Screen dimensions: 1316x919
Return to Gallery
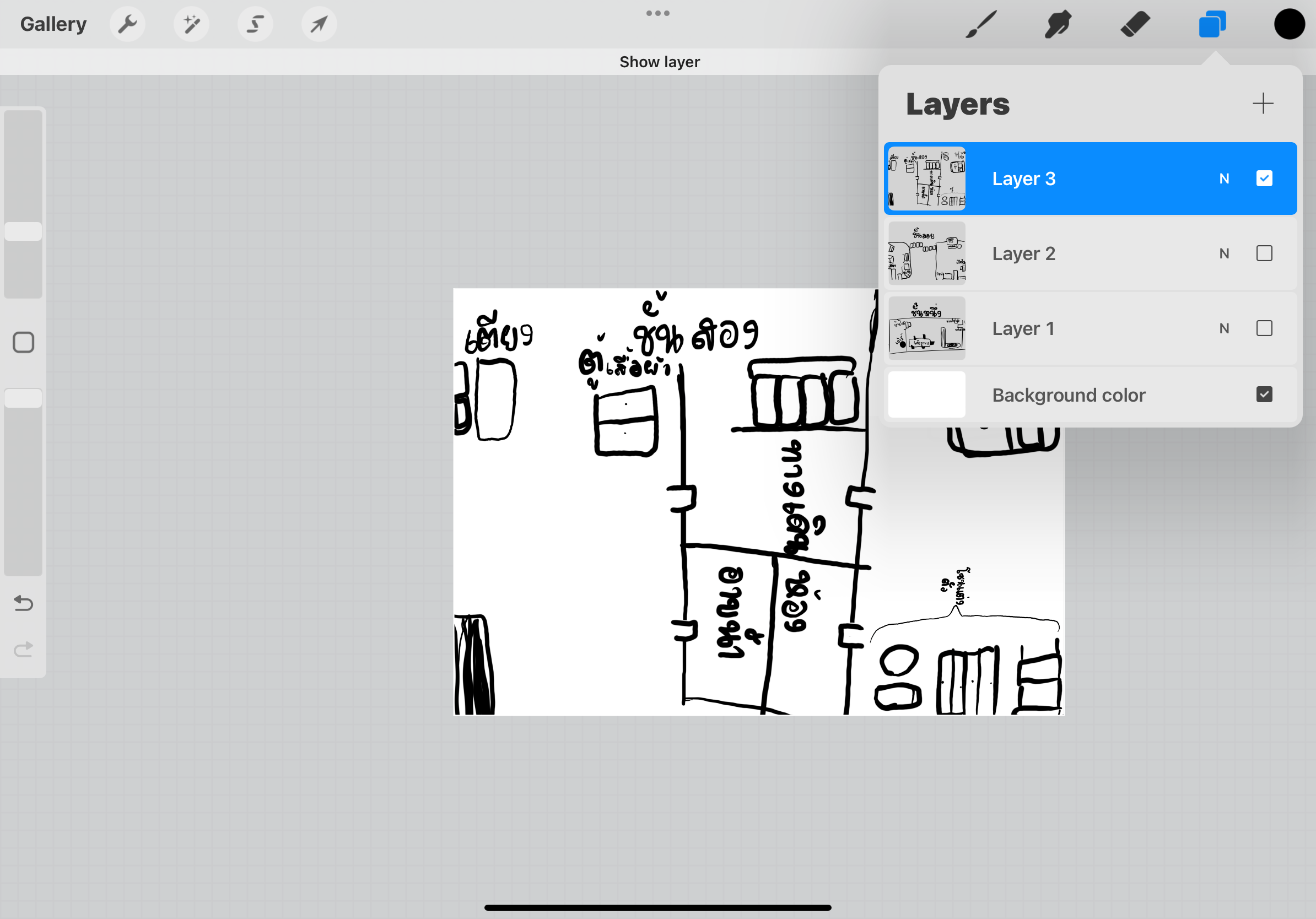click(53, 24)
